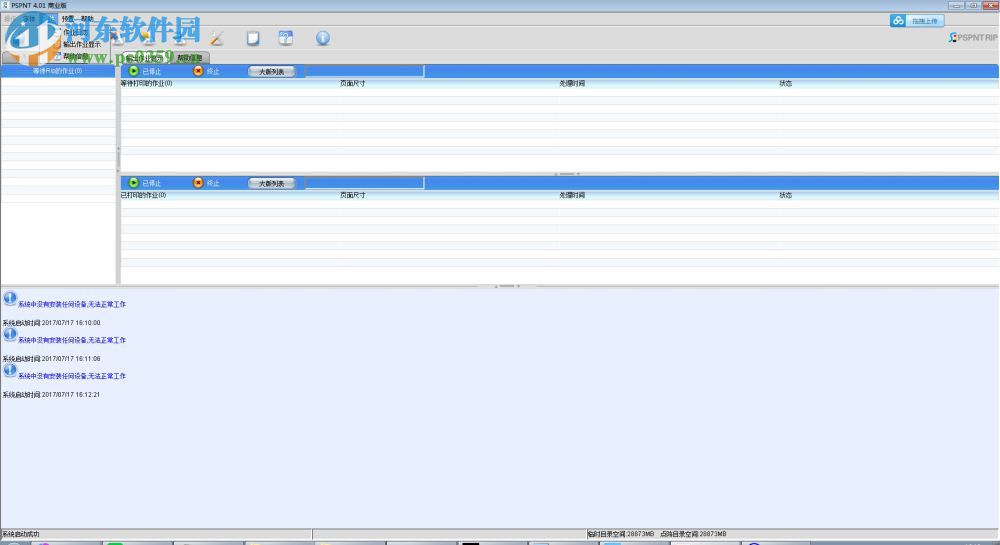Click 状态 header in printed jobs list
Screen dimensions: 1000x545
coord(785,195)
